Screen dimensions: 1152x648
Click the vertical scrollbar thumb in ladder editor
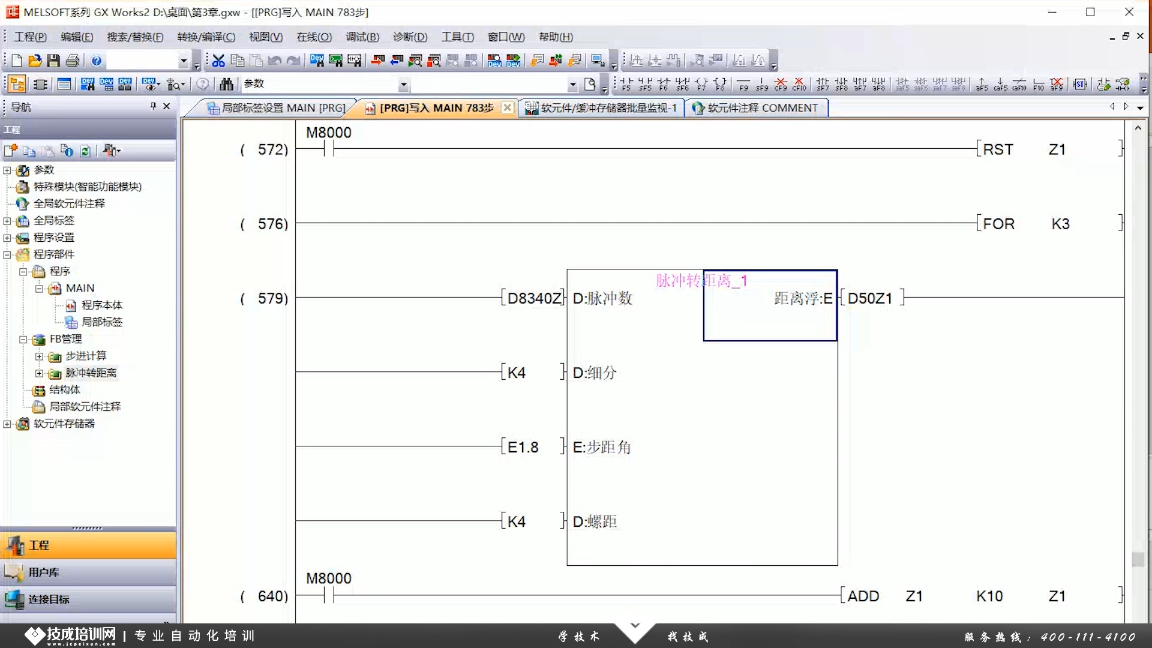tap(1138, 559)
